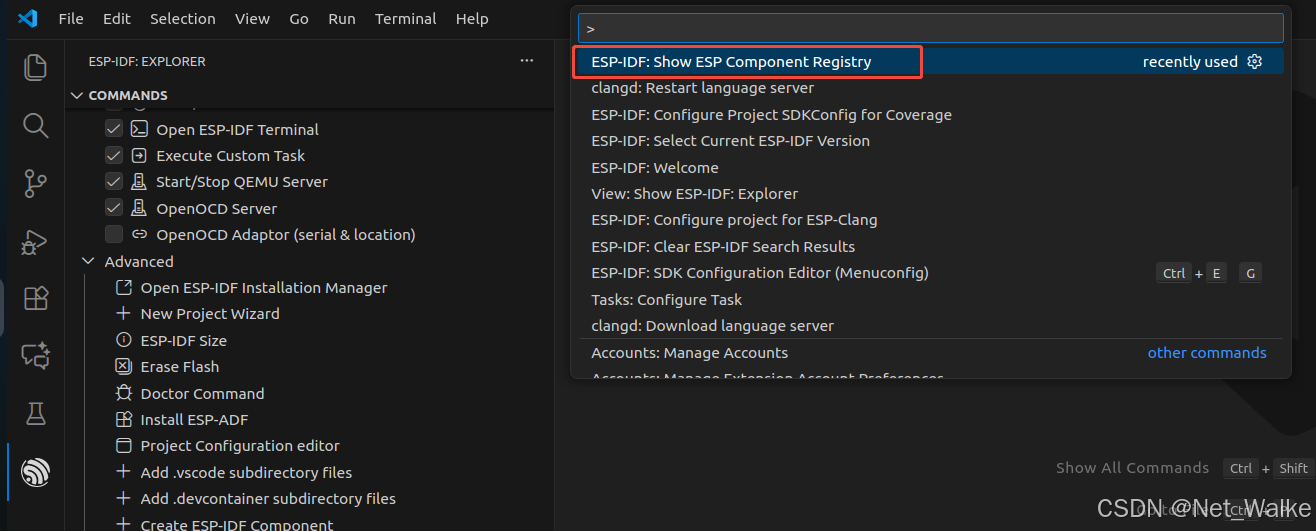Open the File menu
Image resolution: width=1316 pixels, height=531 pixels.
coord(71,19)
